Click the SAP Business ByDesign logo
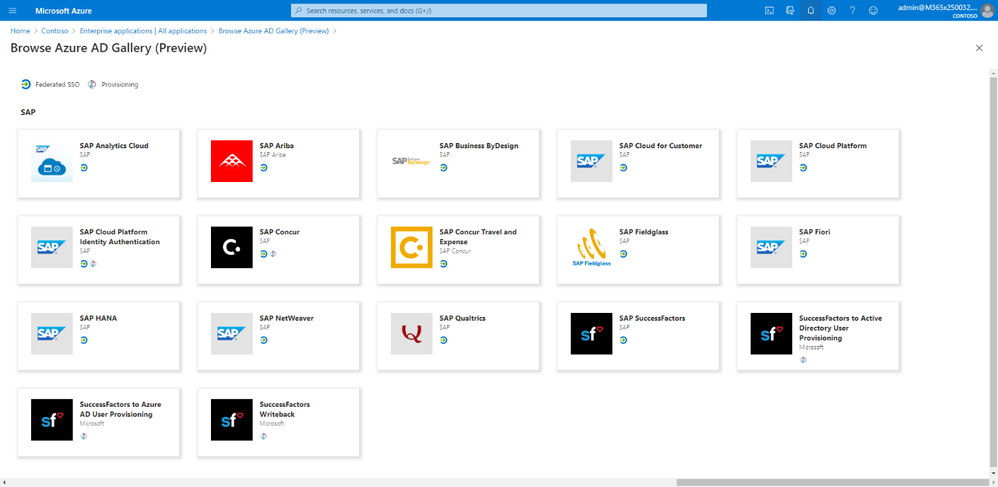Viewport: 998px width, 487px height. 411,161
